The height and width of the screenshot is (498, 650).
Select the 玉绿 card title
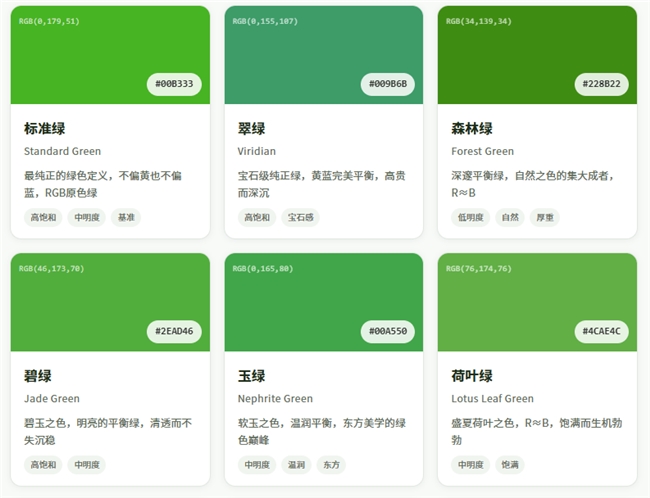(251, 376)
